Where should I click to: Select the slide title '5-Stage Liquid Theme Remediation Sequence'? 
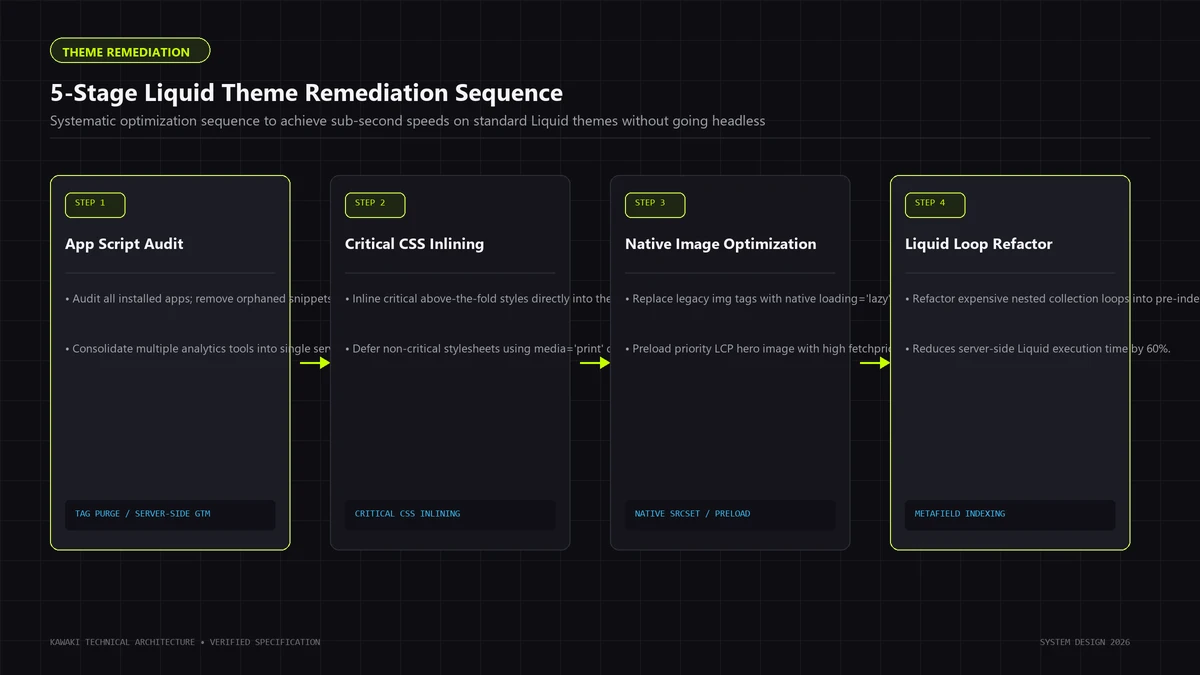[x=306, y=93]
